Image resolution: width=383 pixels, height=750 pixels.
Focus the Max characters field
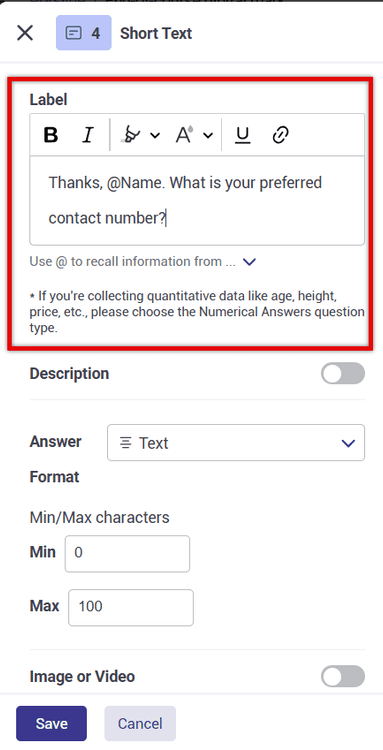[131, 607]
